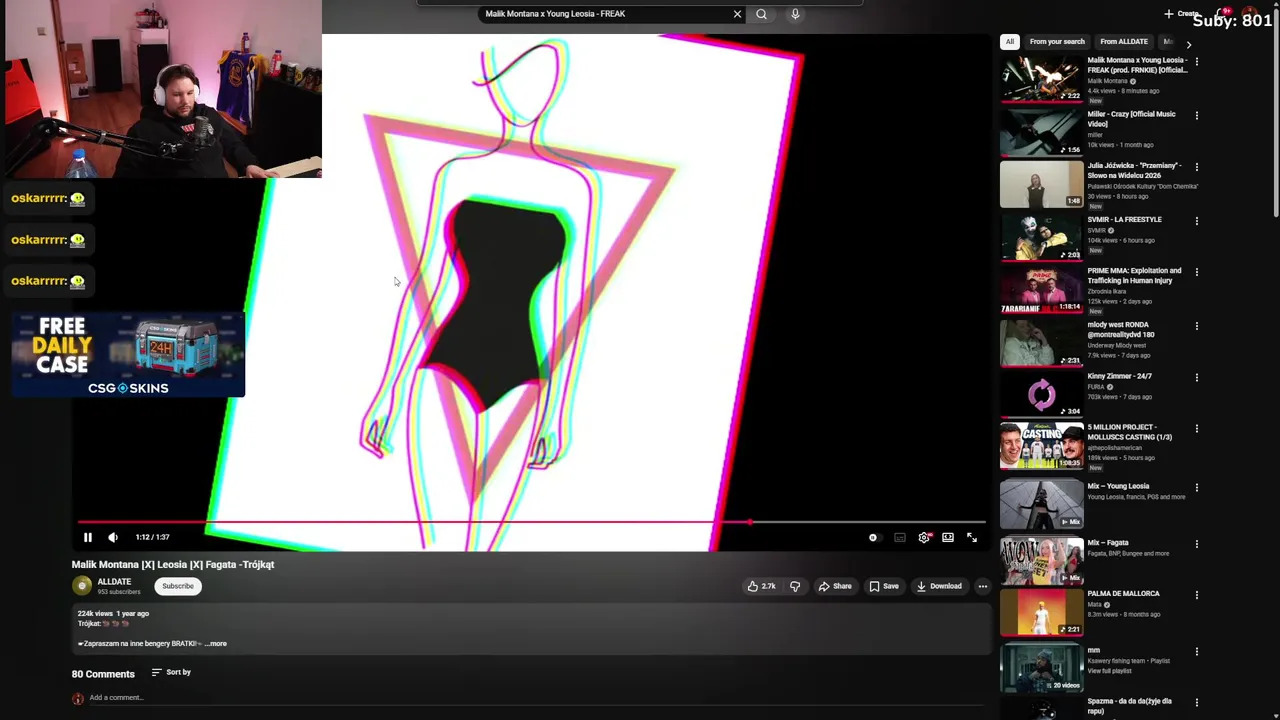The image size is (1280, 720).
Task: Click the search magnifier icon
Action: 761,14
